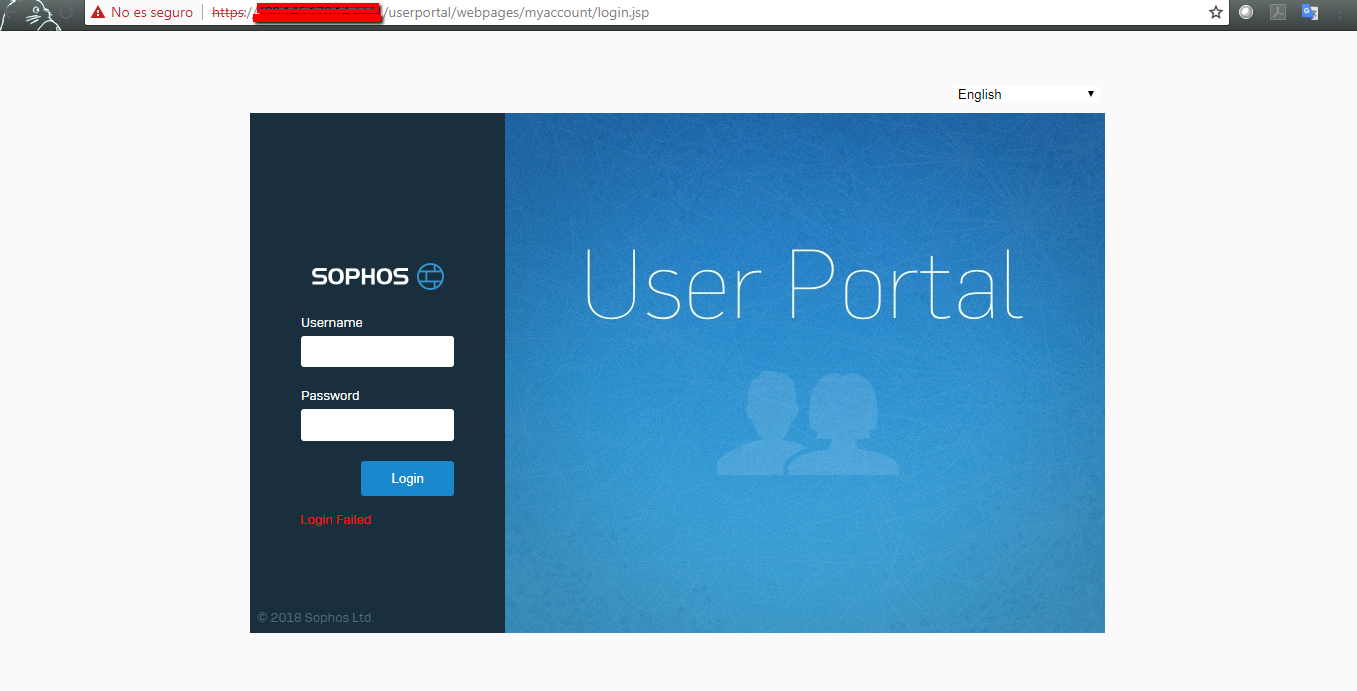The width and height of the screenshot is (1357, 691).
Task: Reload the page with the refresh icon
Action: (66, 13)
